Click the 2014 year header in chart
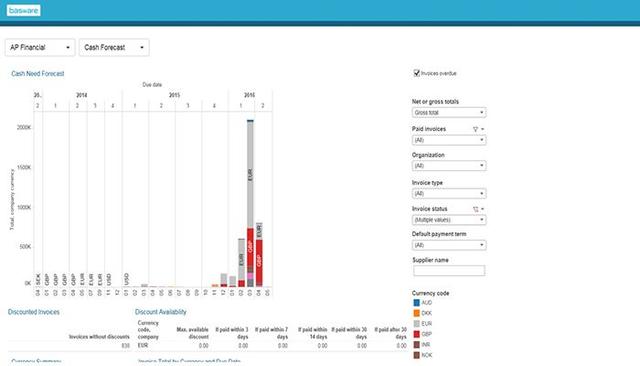 [82, 95]
